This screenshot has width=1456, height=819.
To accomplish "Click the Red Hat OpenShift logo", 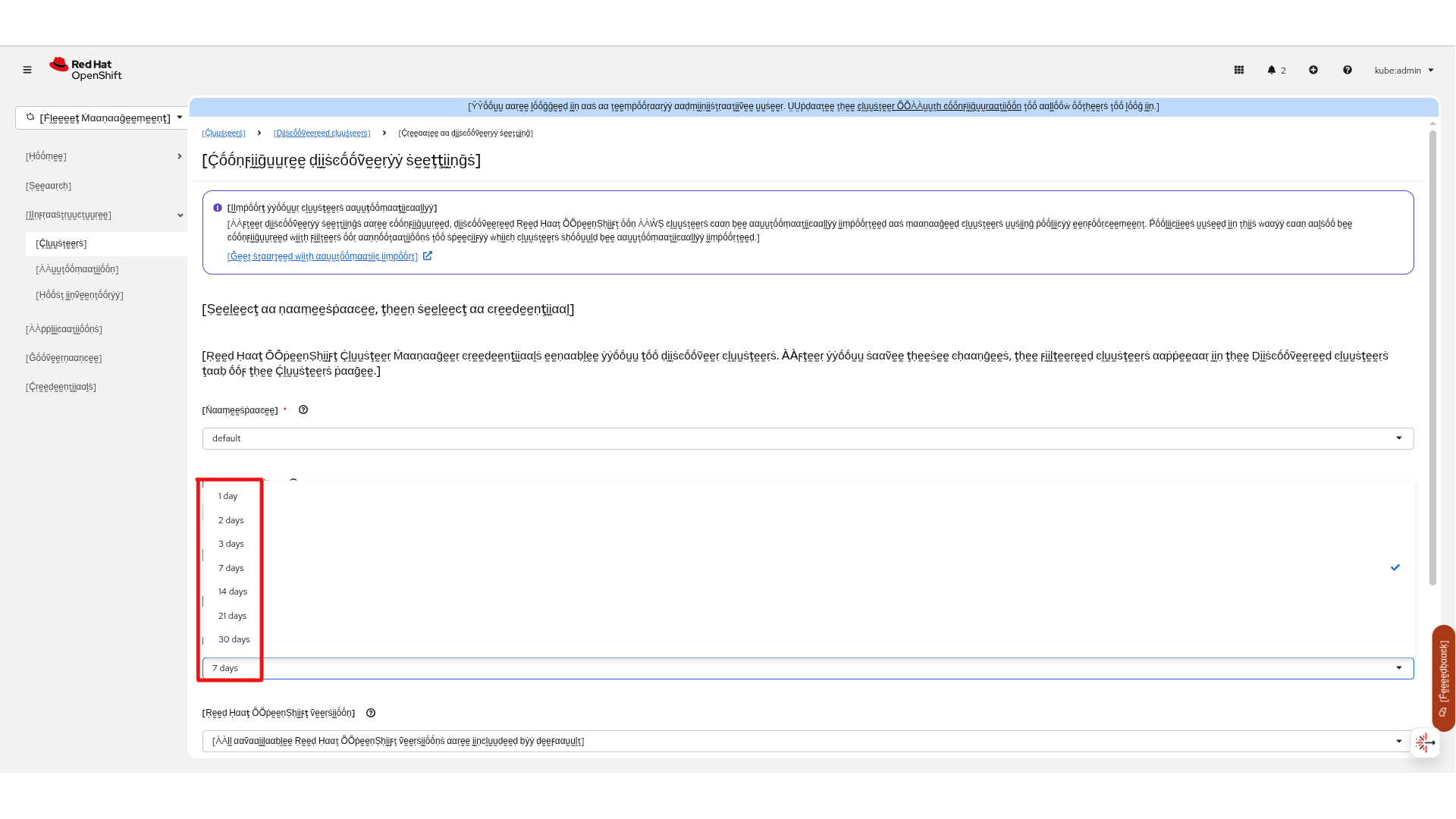I will (86, 69).
